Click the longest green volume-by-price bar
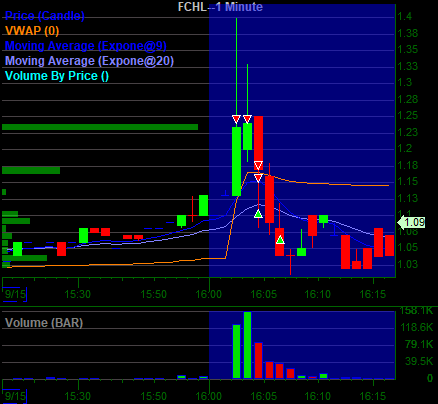438x404 pixels. point(100,127)
